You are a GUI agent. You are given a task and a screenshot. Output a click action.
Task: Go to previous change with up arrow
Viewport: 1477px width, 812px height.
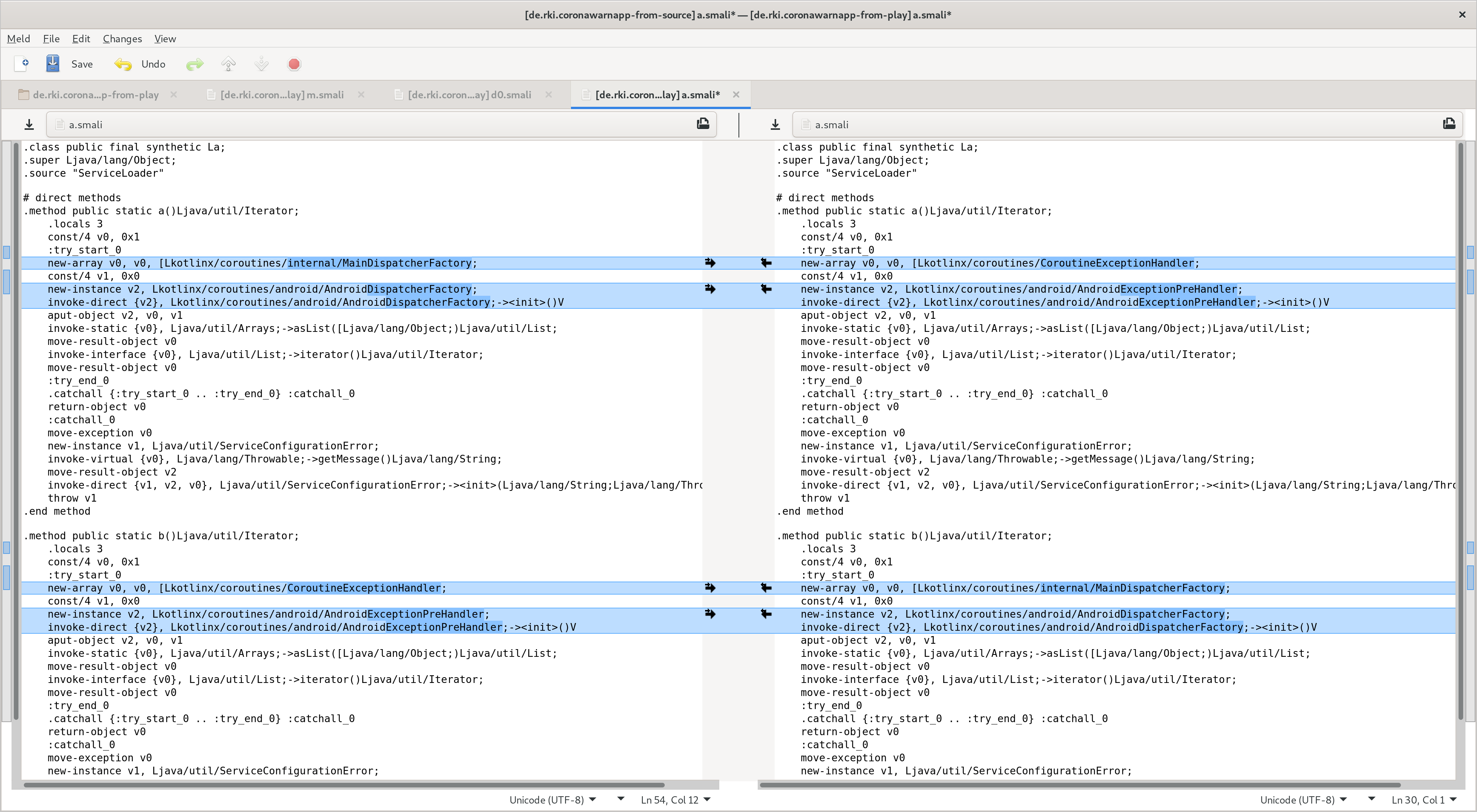[x=228, y=64]
